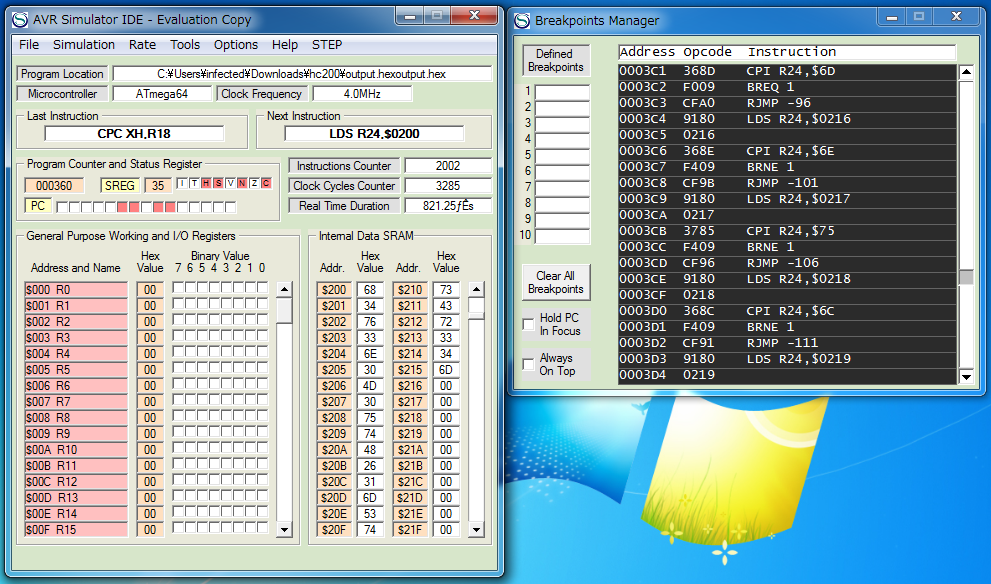Click Breakpoints Manager scroll down arrow
Image resolution: width=991 pixels, height=584 pixels.
point(966,377)
